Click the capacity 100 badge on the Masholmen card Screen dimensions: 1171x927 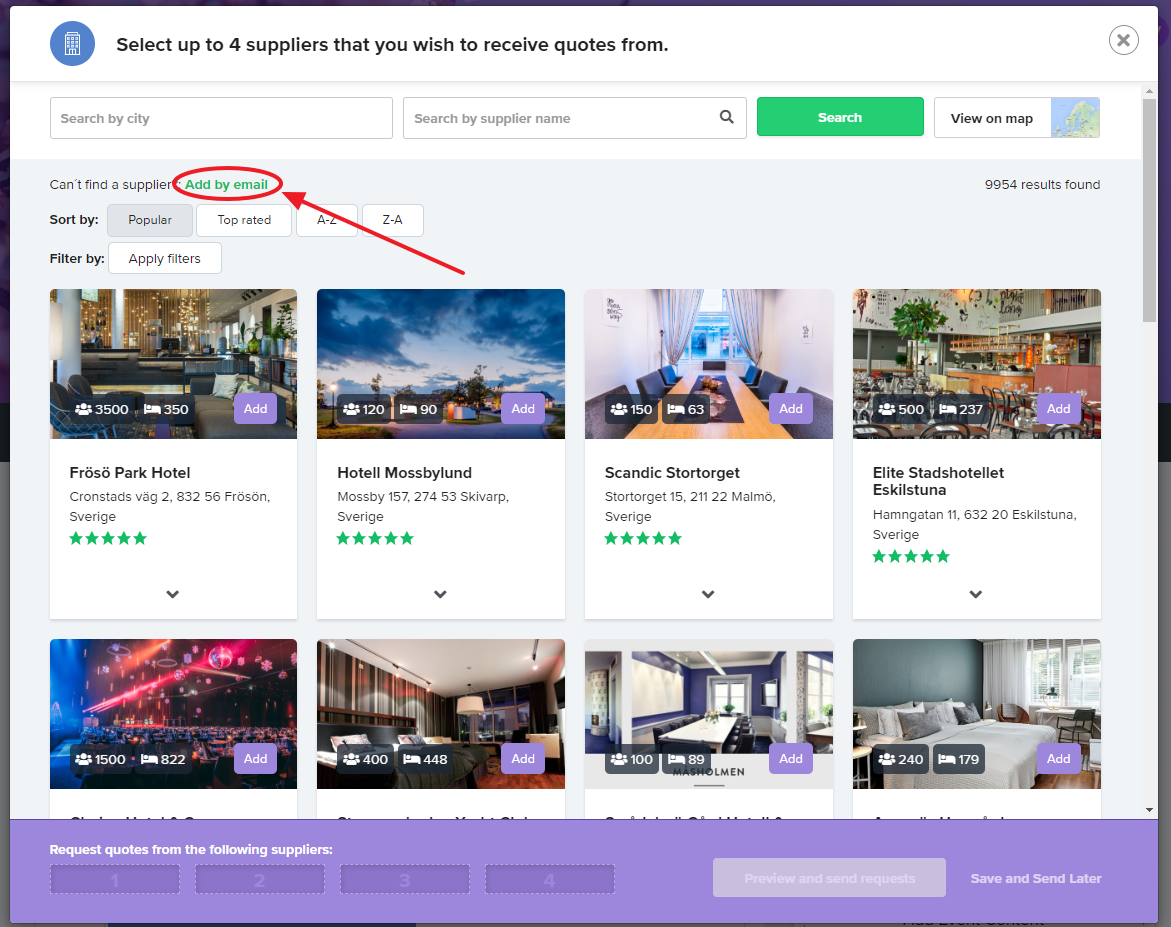[x=631, y=759]
